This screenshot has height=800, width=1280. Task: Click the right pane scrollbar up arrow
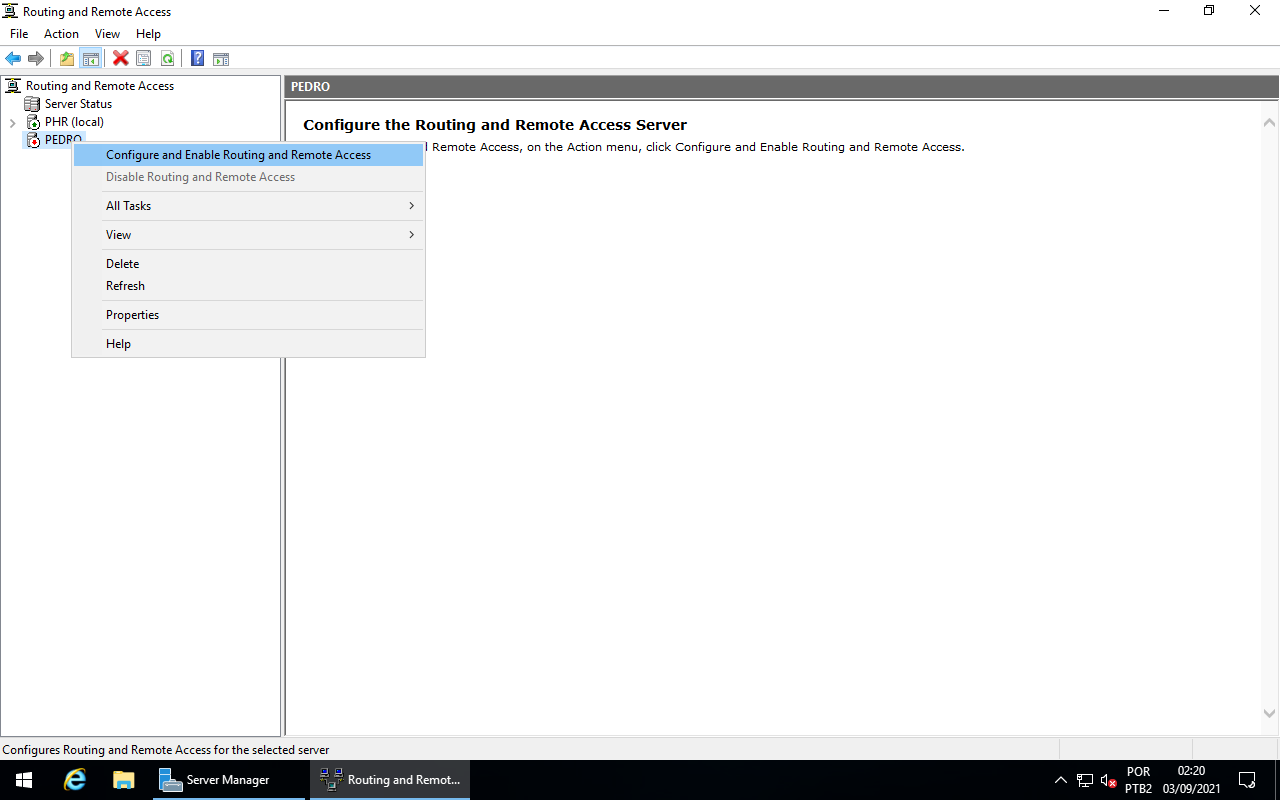[x=1269, y=121]
